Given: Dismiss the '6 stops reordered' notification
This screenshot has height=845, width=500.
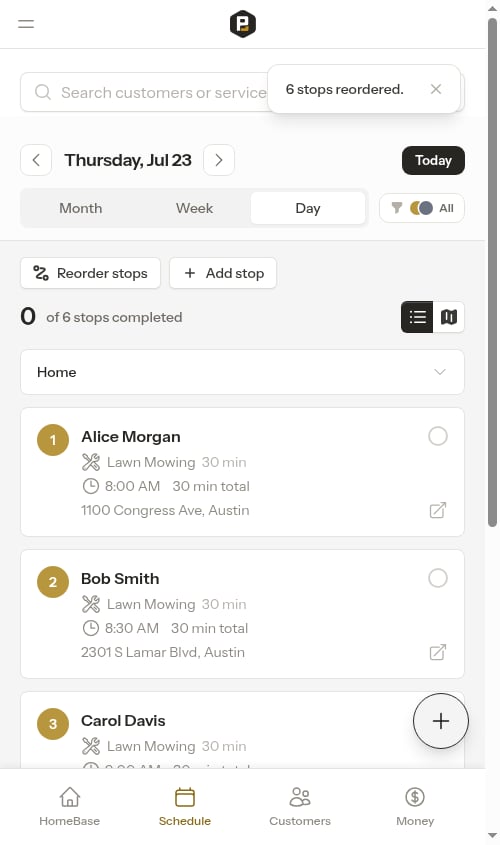Looking at the screenshot, I should (x=436, y=89).
